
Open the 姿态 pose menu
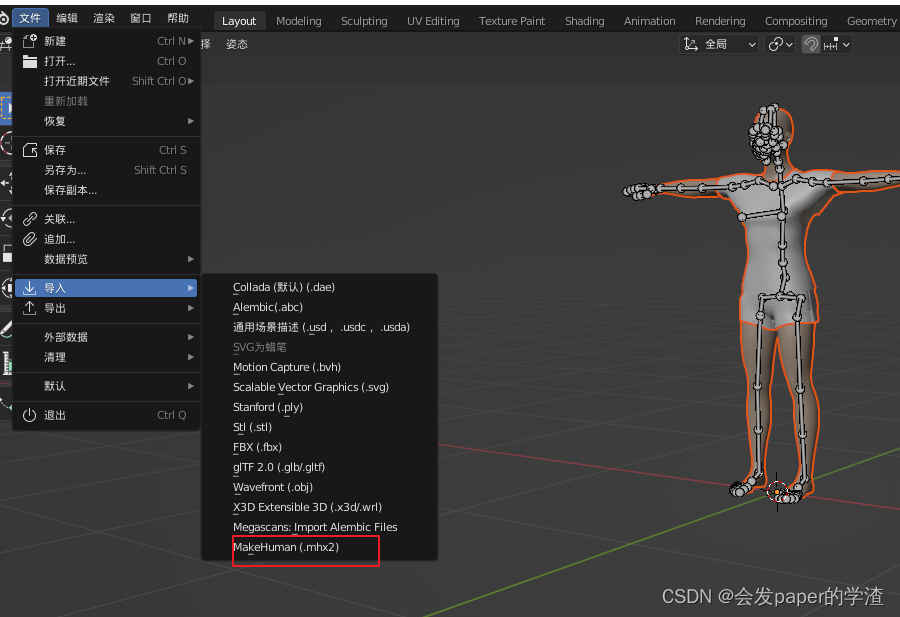(236, 44)
